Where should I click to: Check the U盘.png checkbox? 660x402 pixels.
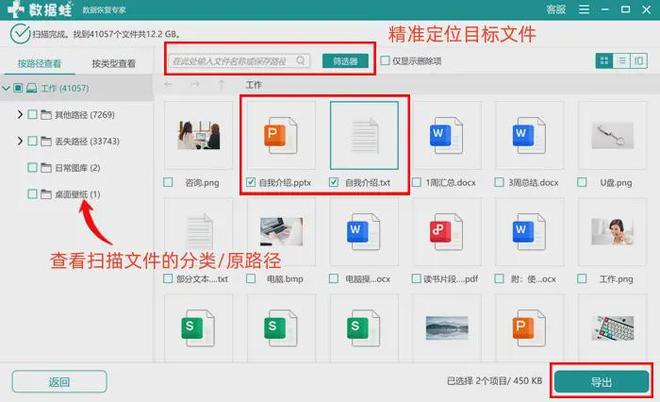(x=582, y=182)
